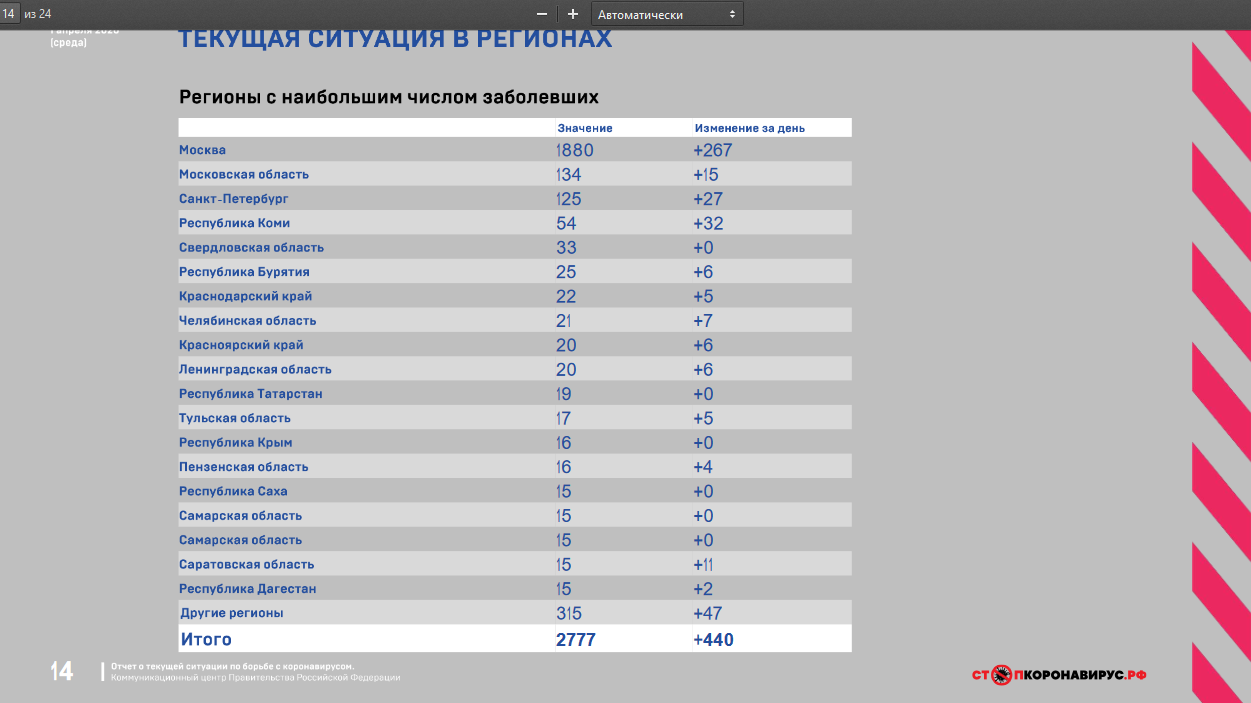1251x703 pixels.
Task: Click the Изменение за день column header
Action: (x=749, y=128)
